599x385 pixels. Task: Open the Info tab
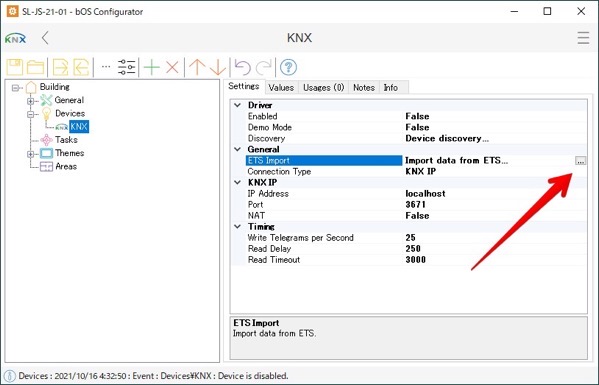tap(391, 87)
